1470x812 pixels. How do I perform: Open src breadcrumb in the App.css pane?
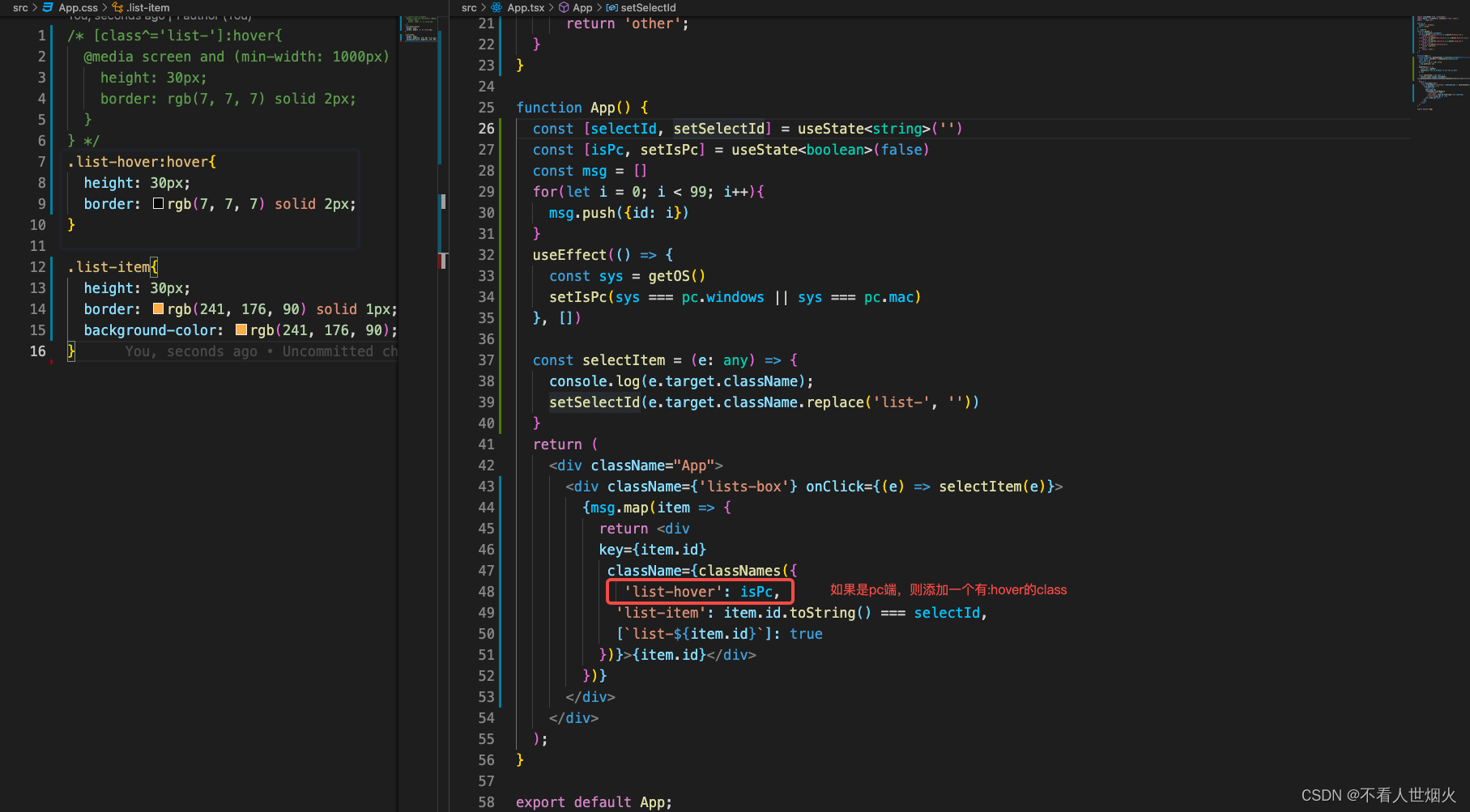coord(20,7)
